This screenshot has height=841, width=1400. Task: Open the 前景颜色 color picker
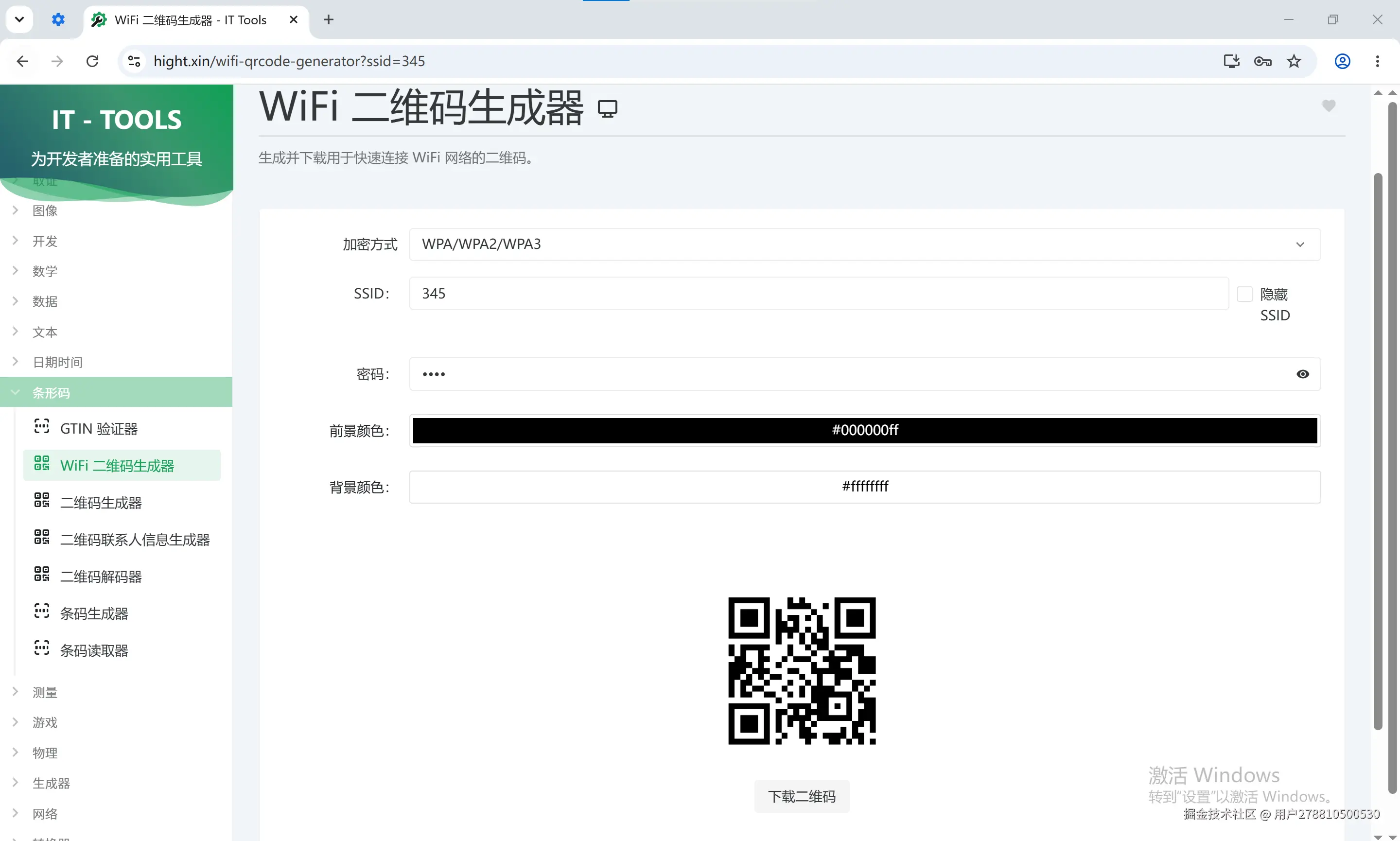click(x=865, y=430)
